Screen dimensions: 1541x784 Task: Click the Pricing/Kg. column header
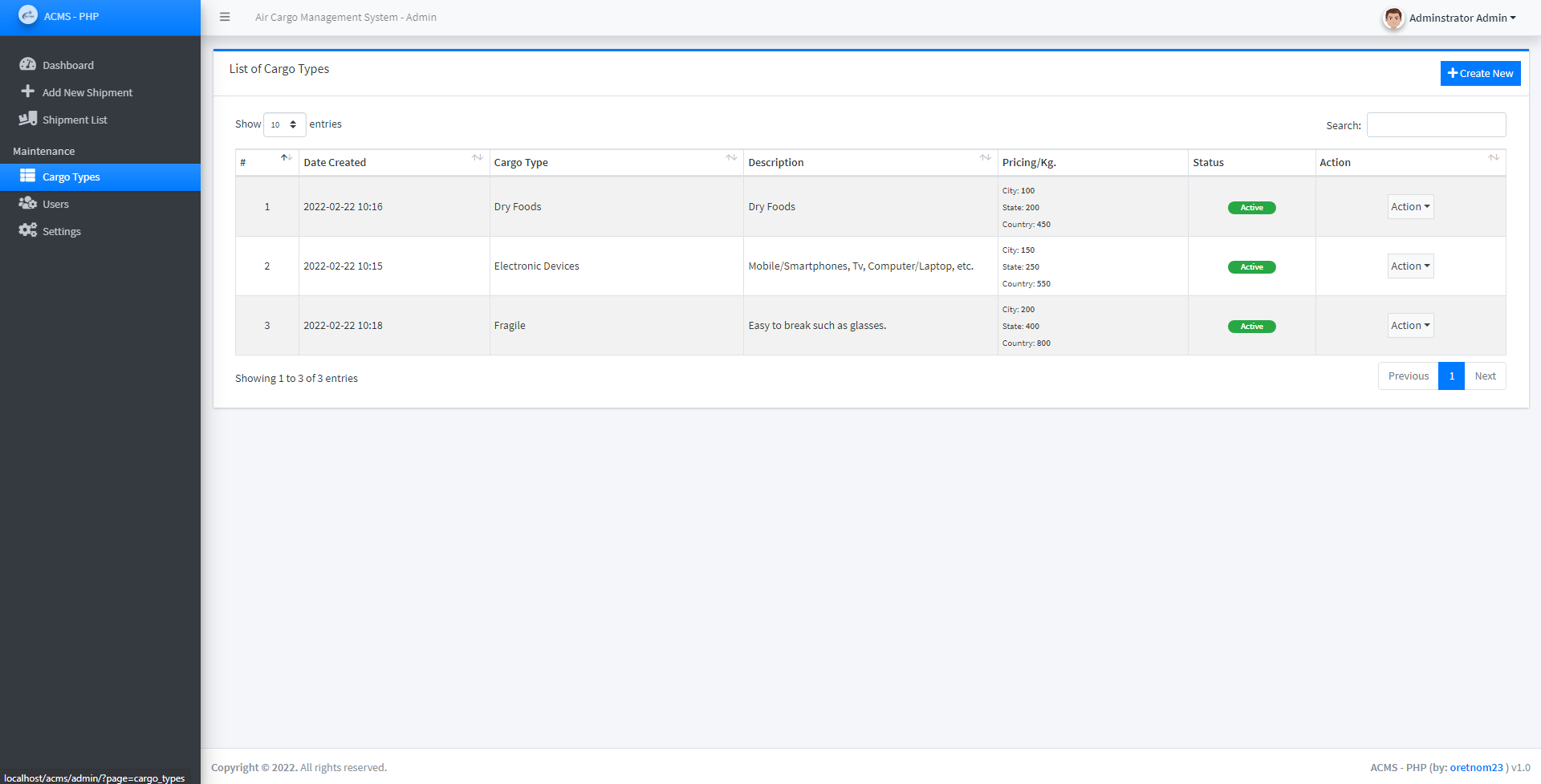click(x=1092, y=162)
